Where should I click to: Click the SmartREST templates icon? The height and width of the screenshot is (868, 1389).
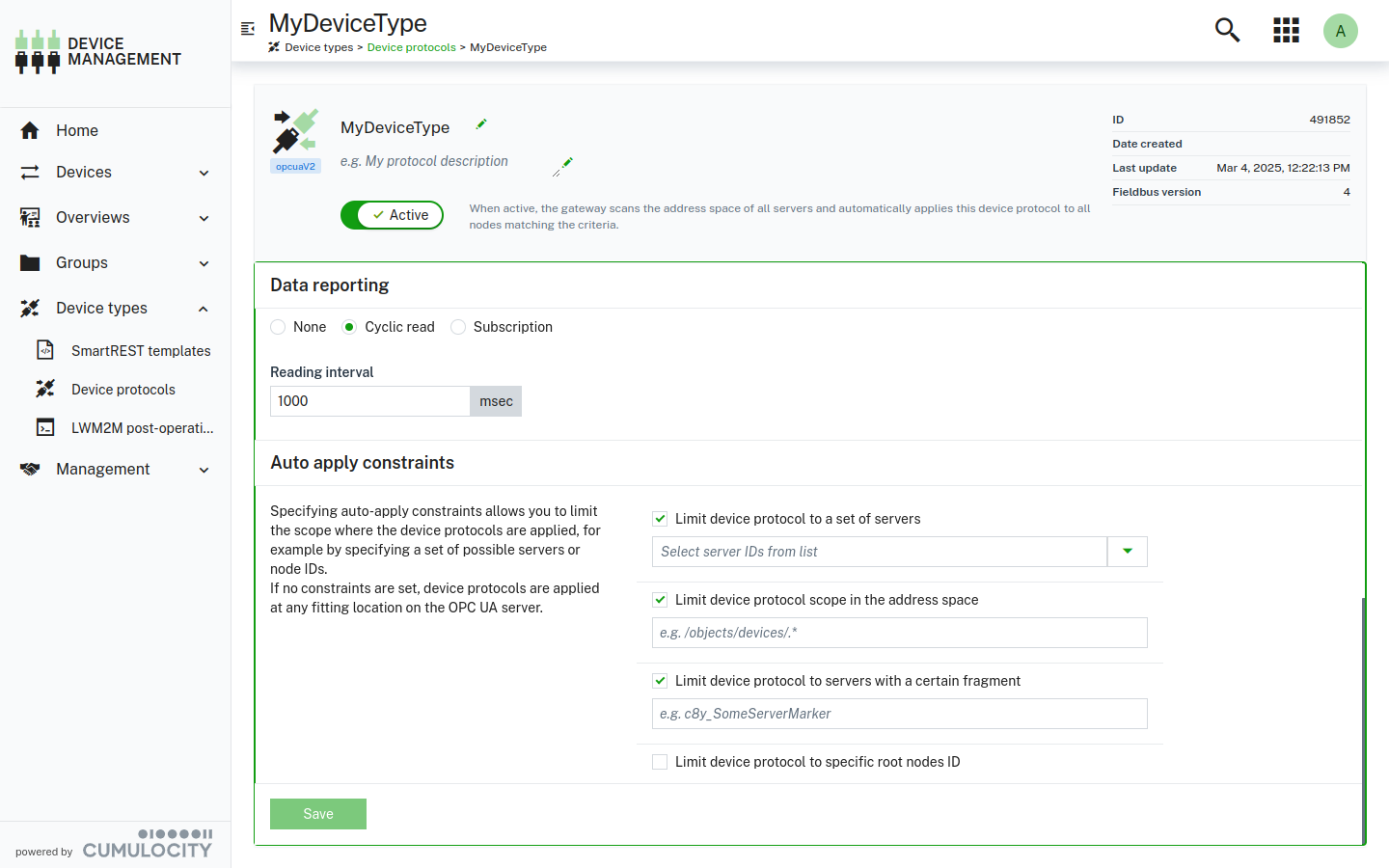pyautogui.click(x=45, y=350)
